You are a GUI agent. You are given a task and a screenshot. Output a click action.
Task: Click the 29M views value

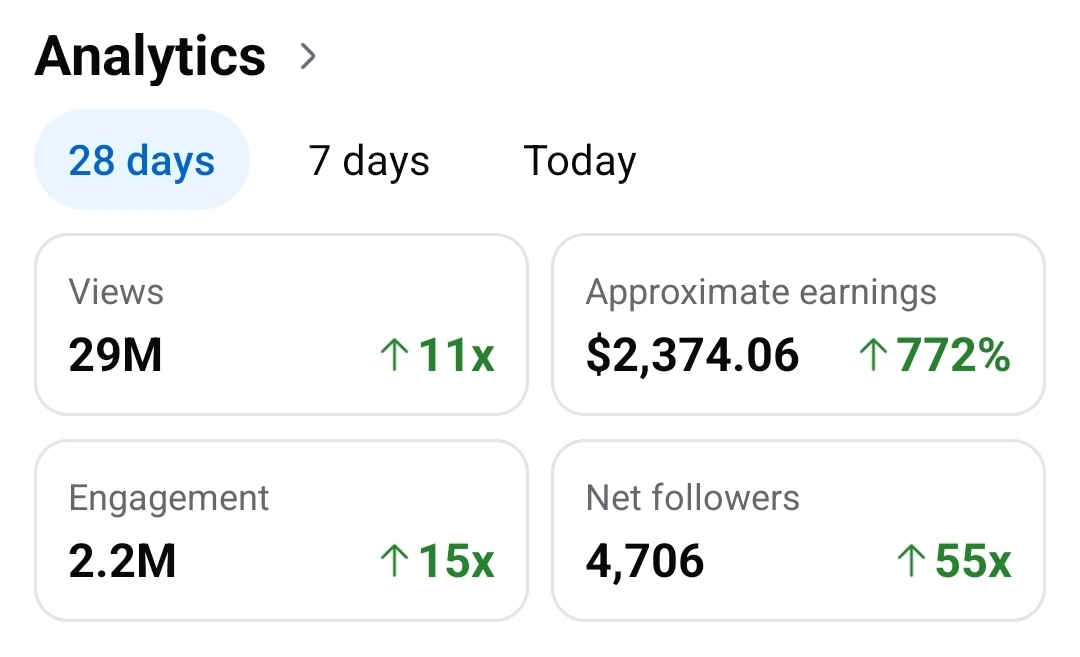(x=116, y=356)
